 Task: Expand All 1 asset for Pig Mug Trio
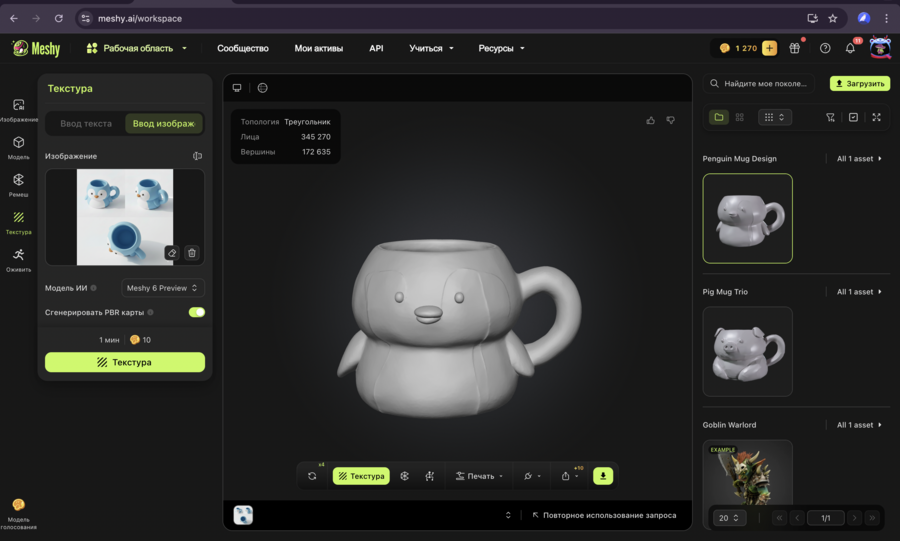click(x=860, y=292)
